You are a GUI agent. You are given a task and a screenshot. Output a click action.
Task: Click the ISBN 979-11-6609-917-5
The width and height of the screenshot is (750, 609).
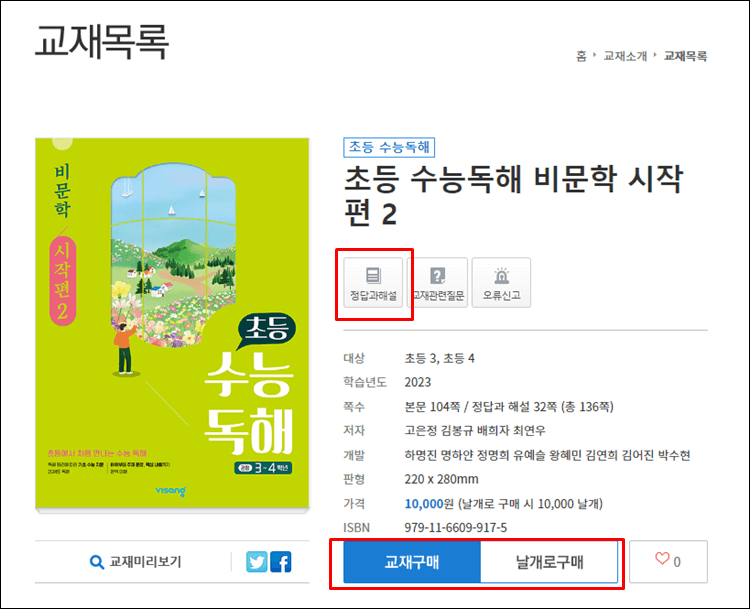(455, 528)
